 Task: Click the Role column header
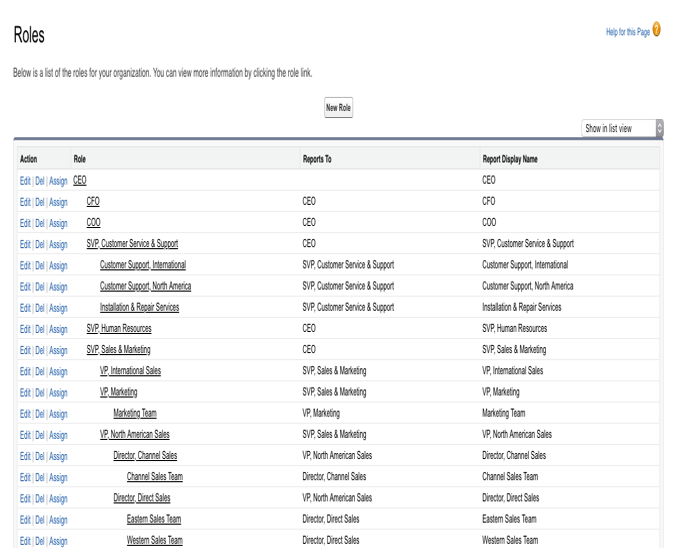(x=79, y=159)
